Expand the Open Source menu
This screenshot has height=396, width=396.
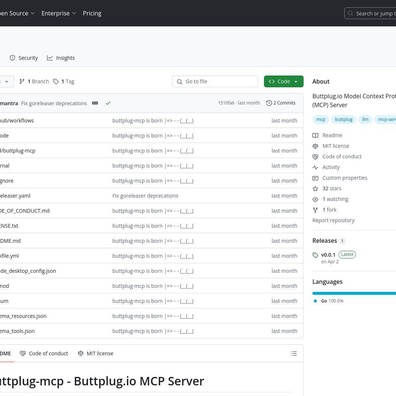(17, 13)
